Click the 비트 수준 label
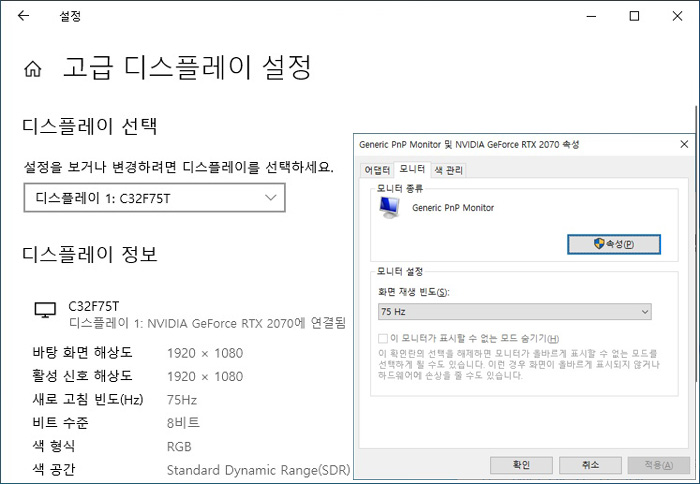The height and width of the screenshot is (484, 700). pos(60,422)
